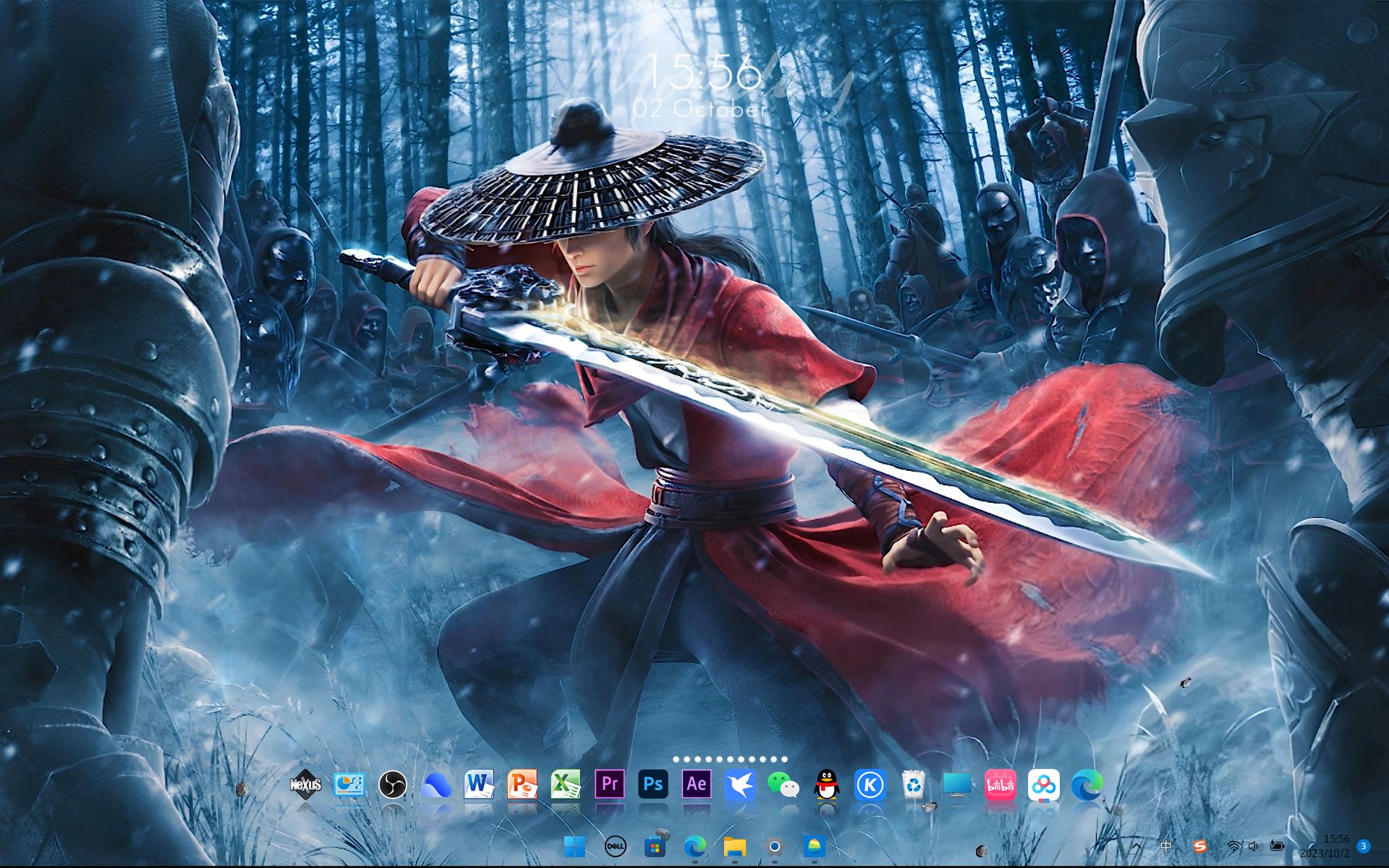Open the blue cloud app in the dock
This screenshot has width=1389, height=868.
tap(436, 786)
